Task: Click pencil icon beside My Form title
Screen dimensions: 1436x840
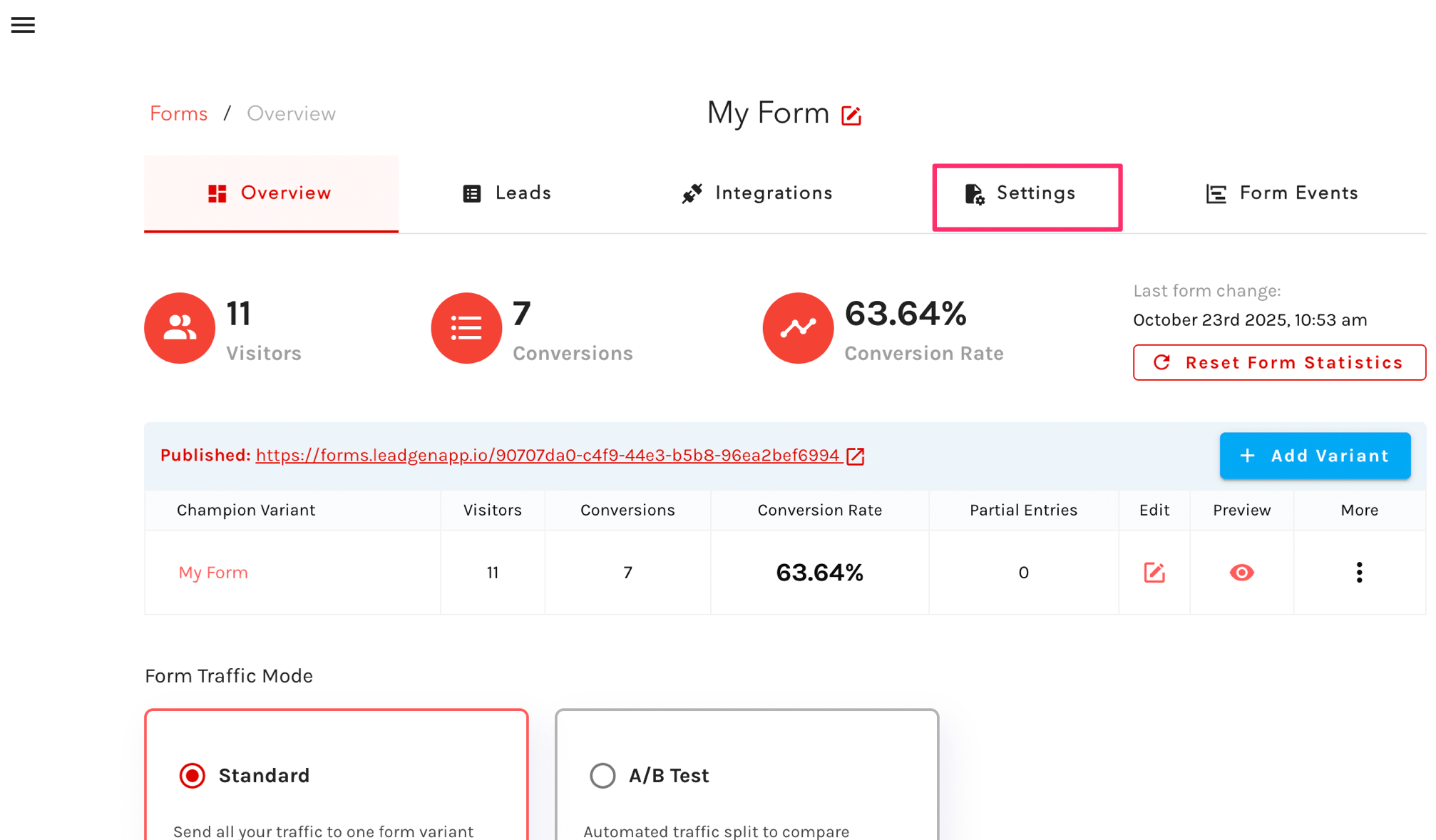Action: click(851, 116)
